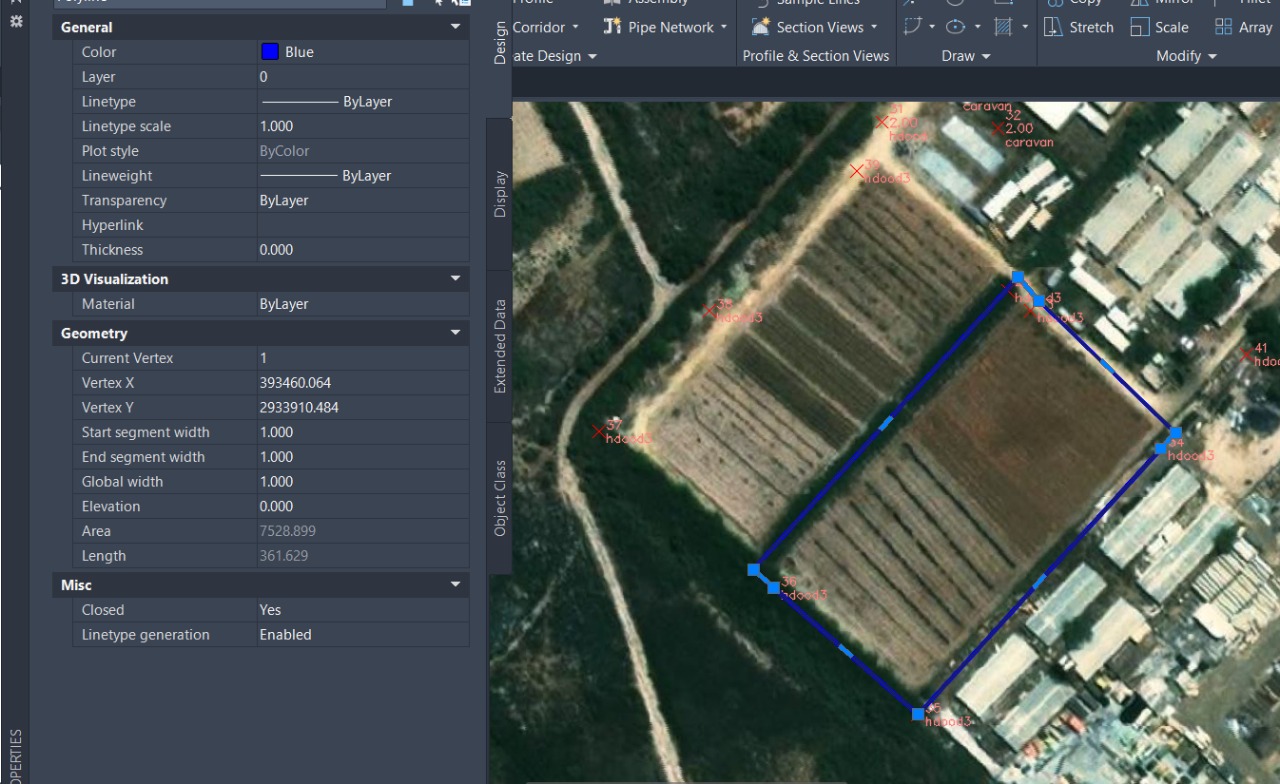1280x784 pixels.
Task: Click the Section Views icon
Action: [x=761, y=27]
